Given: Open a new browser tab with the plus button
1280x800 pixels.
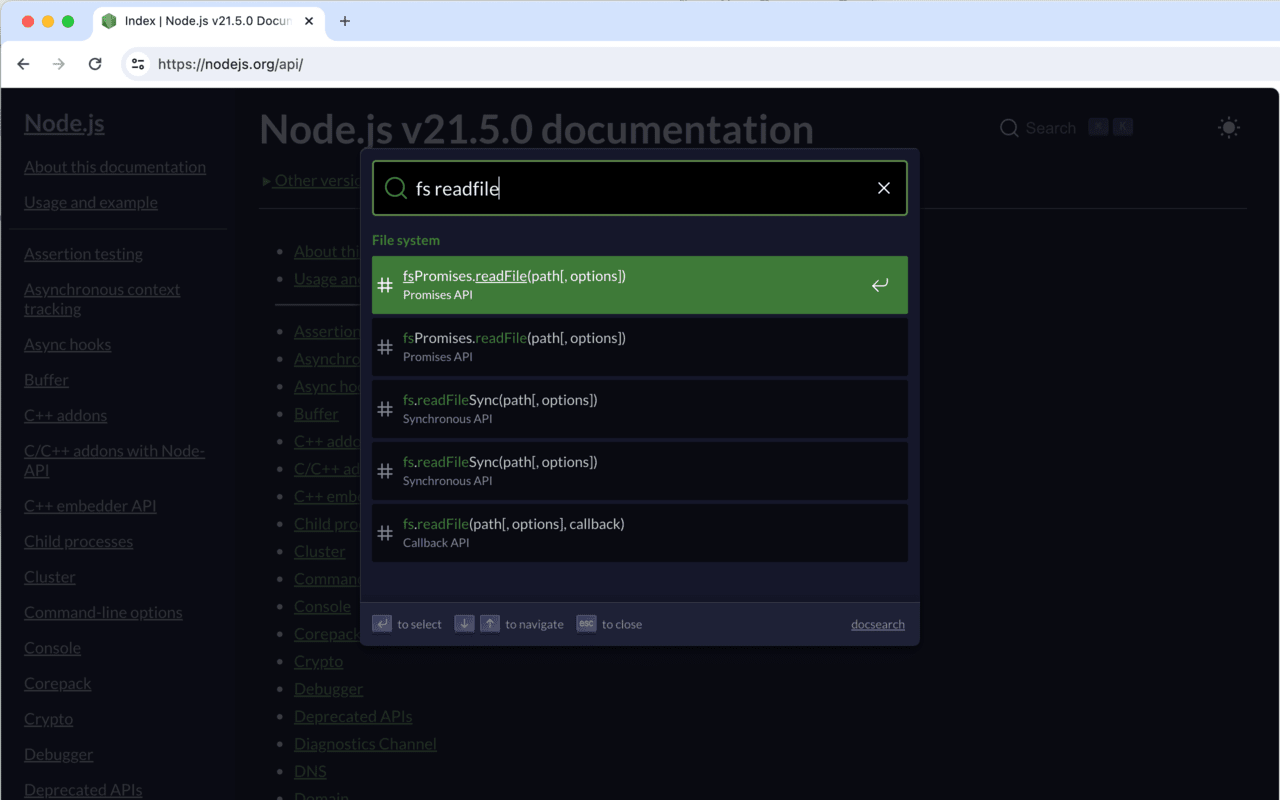Looking at the screenshot, I should tap(345, 19).
